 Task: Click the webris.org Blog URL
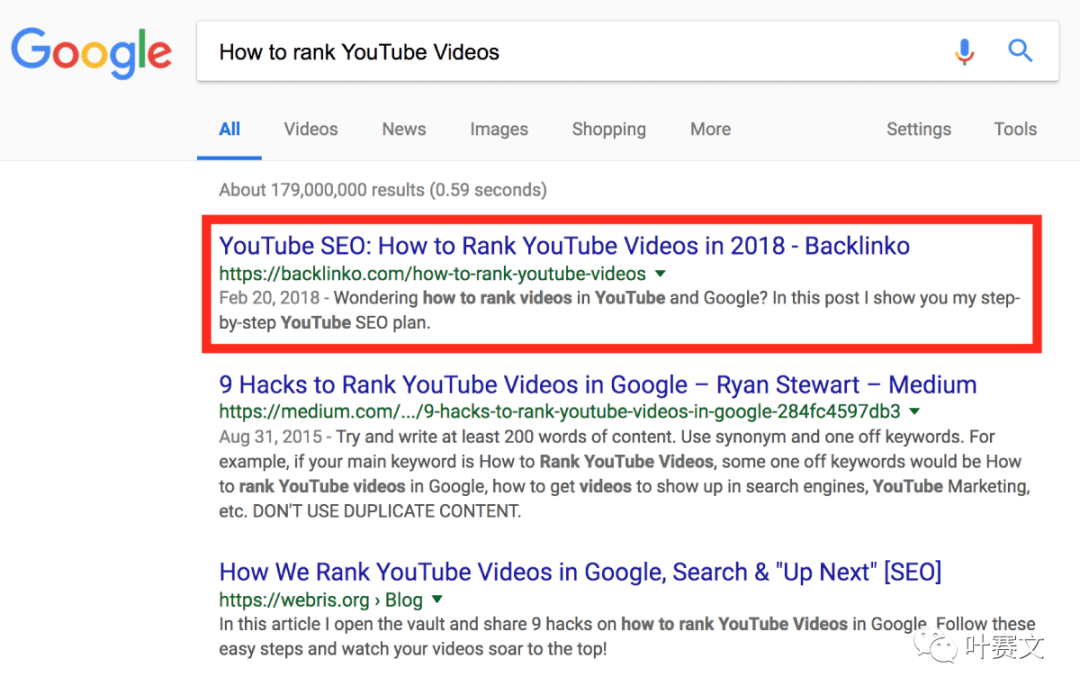[321, 600]
